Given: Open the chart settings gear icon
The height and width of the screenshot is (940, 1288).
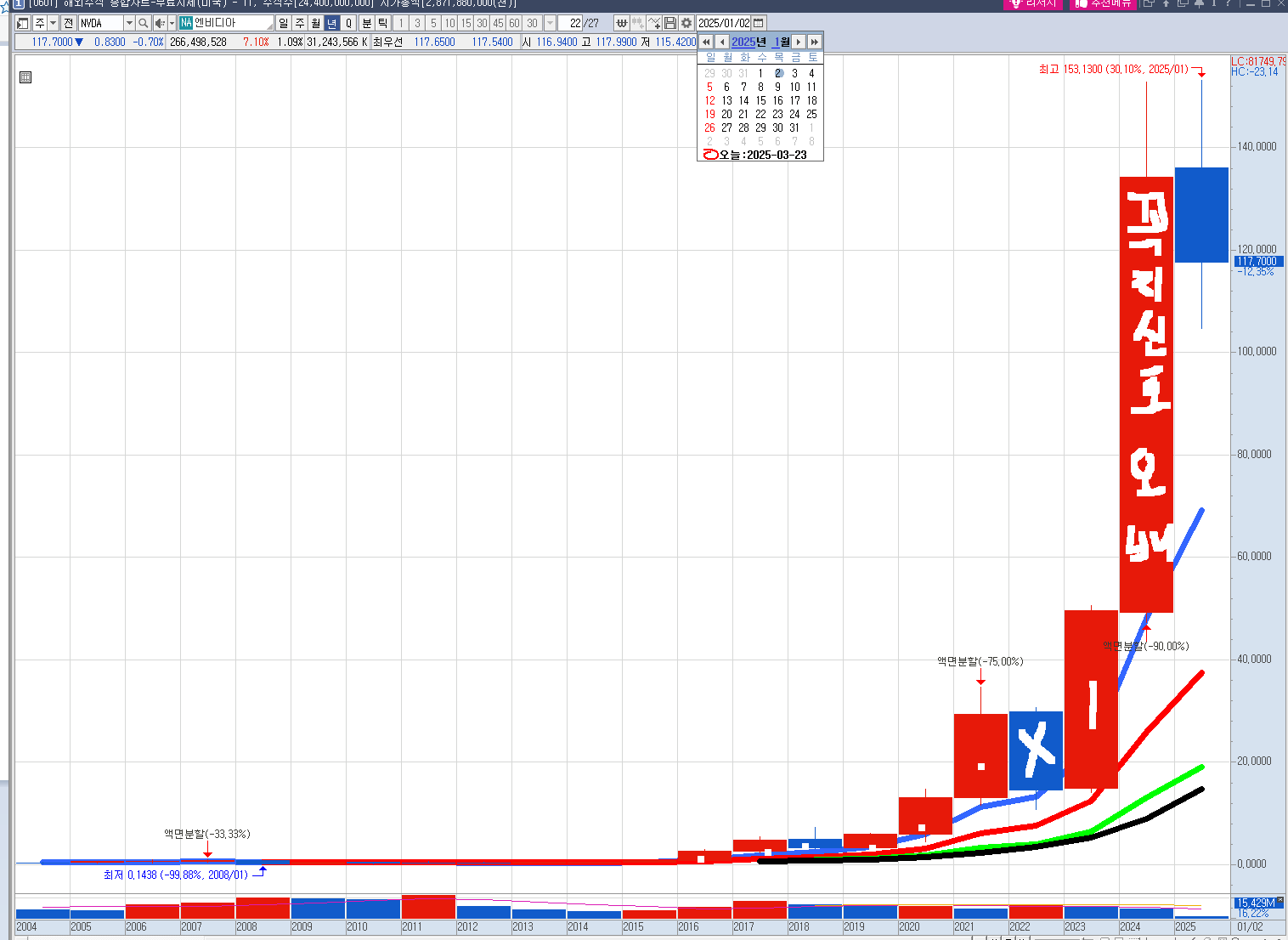Looking at the screenshot, I should point(686,23).
